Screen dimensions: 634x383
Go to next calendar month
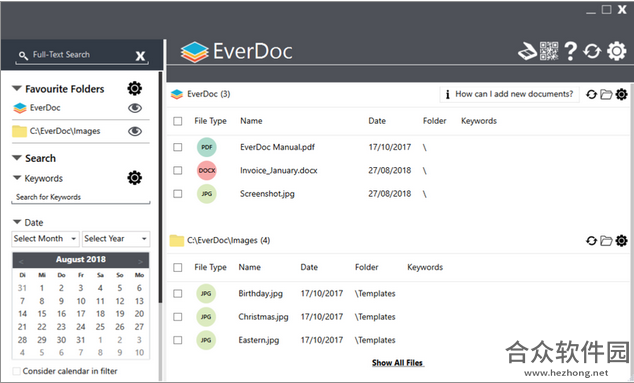(140, 262)
